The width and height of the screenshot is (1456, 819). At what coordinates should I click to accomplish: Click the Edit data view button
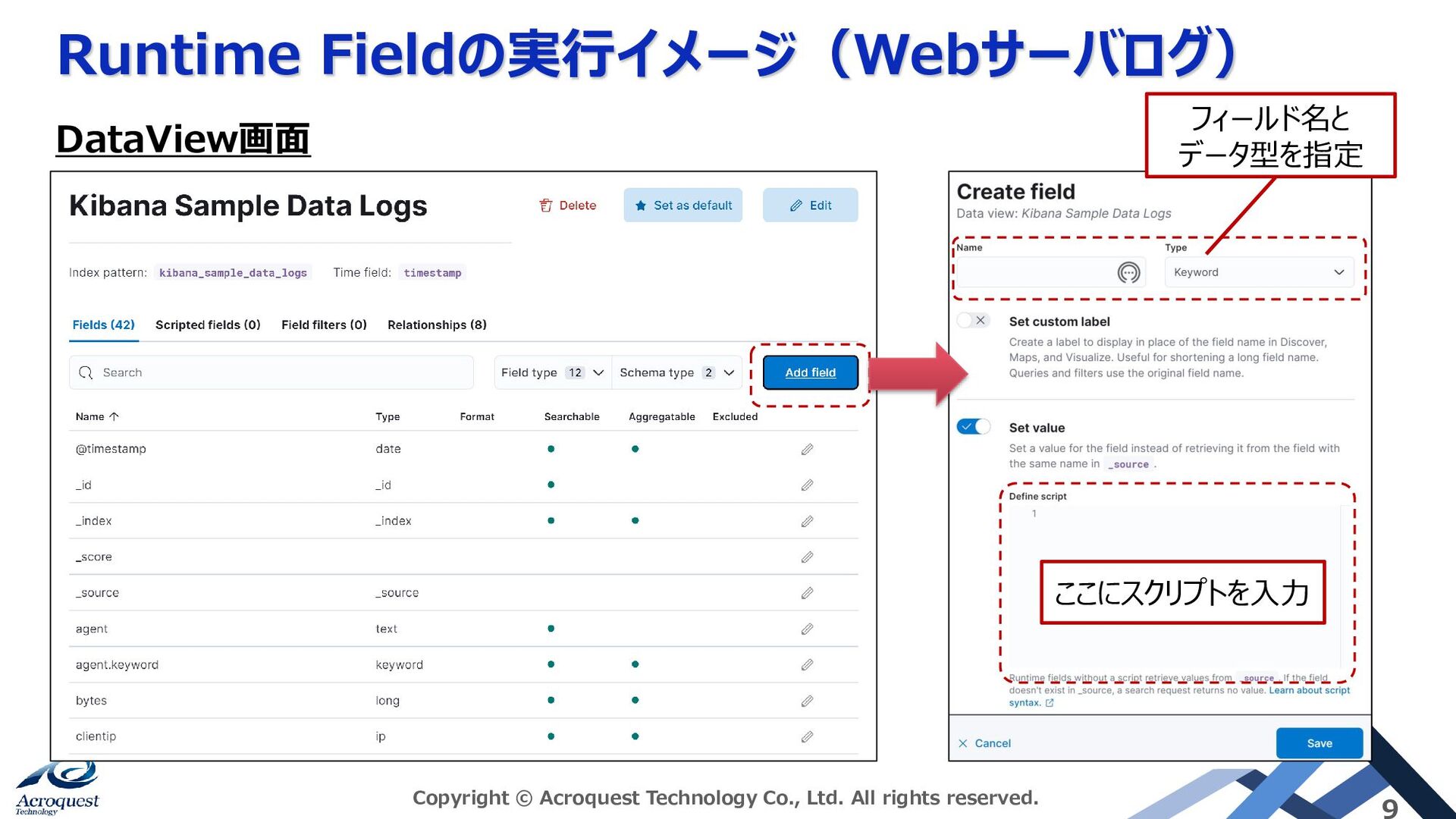point(810,206)
